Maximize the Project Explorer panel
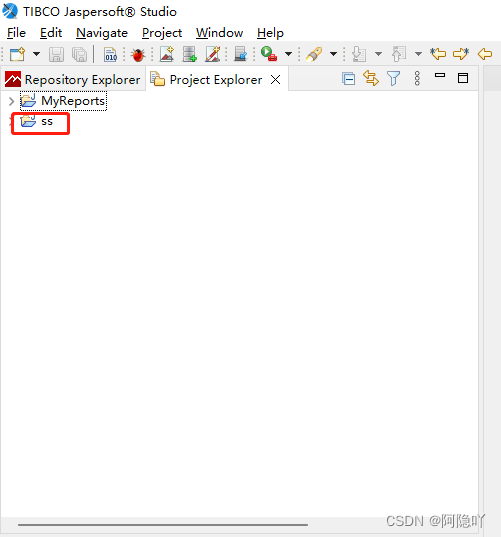501x537 pixels. pos(463,78)
